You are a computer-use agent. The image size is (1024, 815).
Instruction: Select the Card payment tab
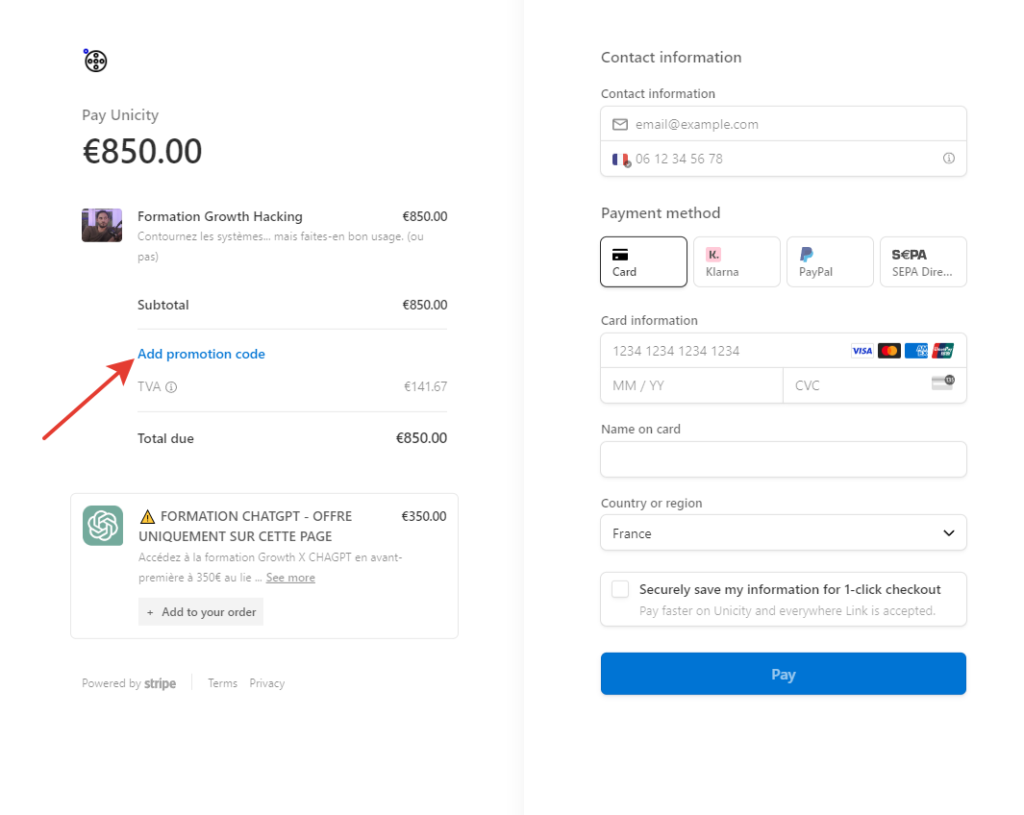click(643, 262)
